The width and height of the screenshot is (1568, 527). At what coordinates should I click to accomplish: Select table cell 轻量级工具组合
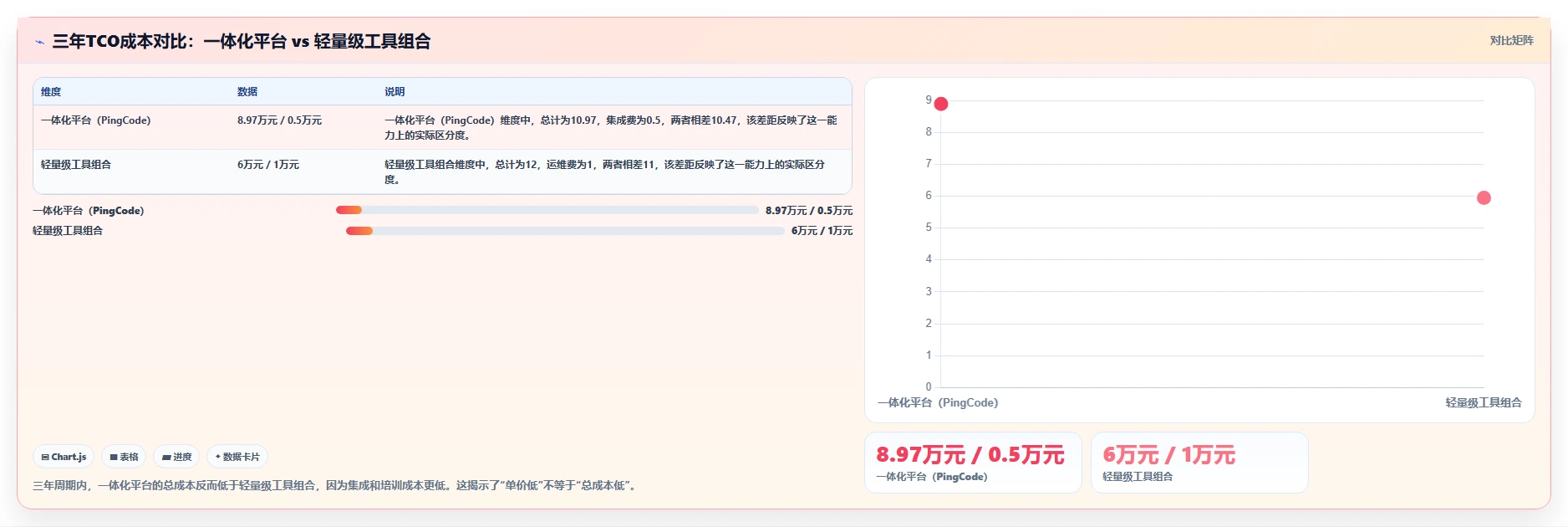point(76,165)
